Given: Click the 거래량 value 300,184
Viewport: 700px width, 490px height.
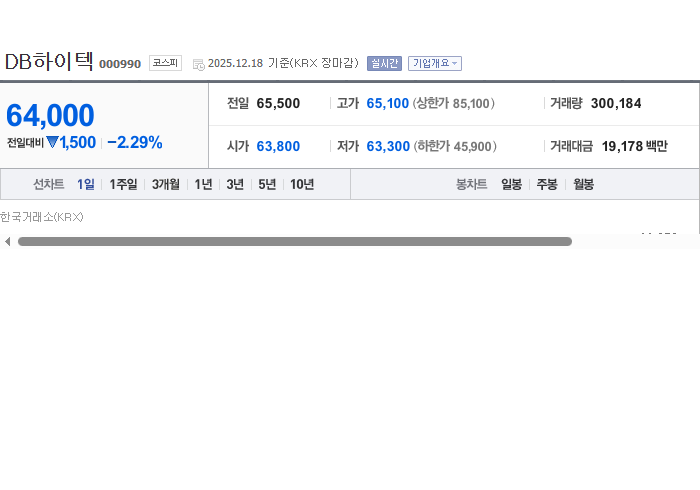Looking at the screenshot, I should (x=616, y=104).
